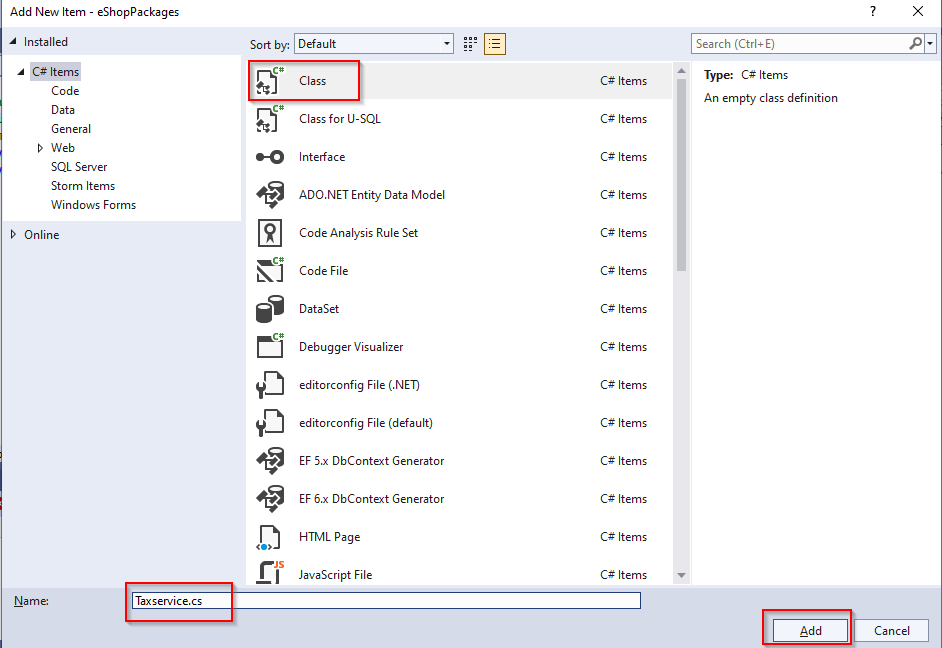942x648 pixels.
Task: Open the Sort by Default dropdown
Action: point(374,44)
